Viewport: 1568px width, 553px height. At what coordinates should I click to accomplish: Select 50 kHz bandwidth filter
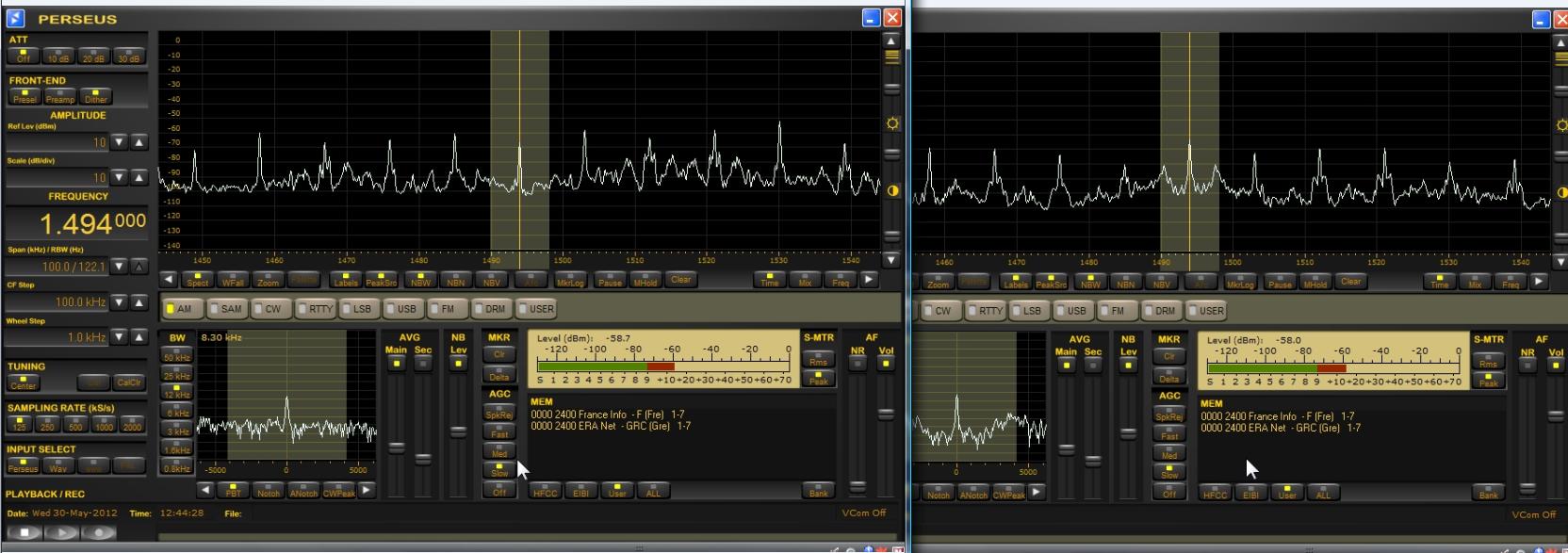[177, 356]
